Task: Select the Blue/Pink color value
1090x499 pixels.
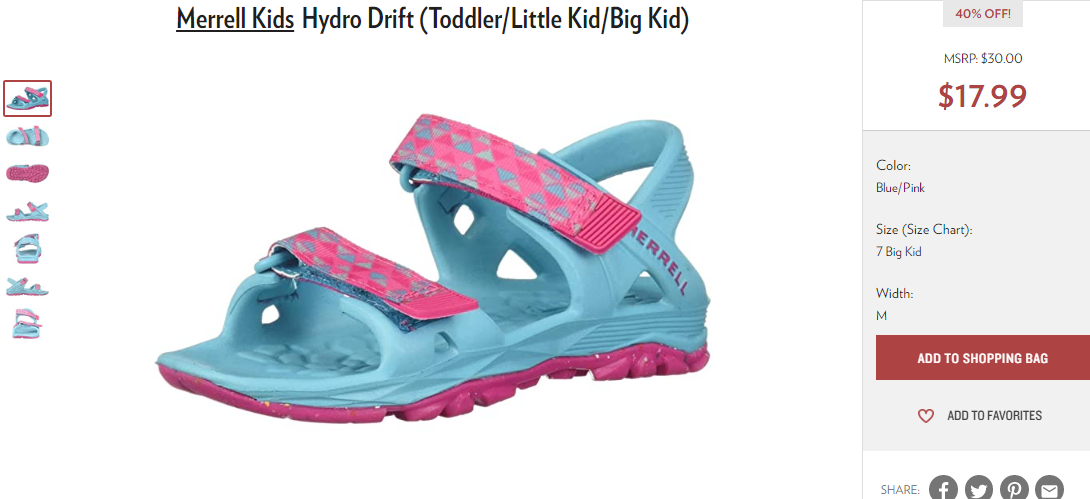Action: (900, 188)
